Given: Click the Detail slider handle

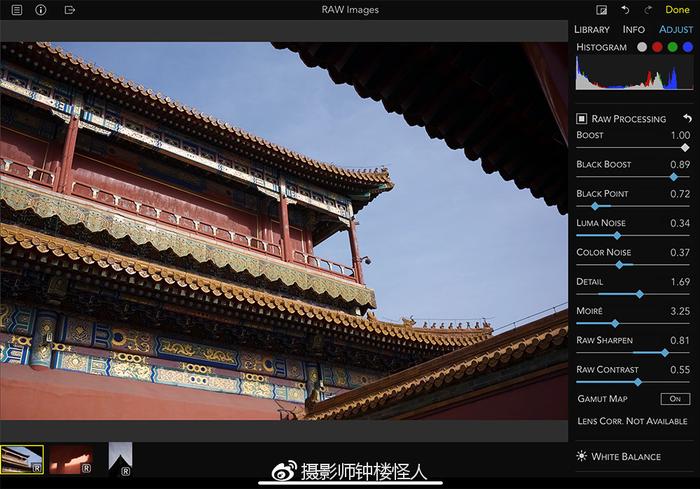Looking at the screenshot, I should pyautogui.click(x=640, y=294).
